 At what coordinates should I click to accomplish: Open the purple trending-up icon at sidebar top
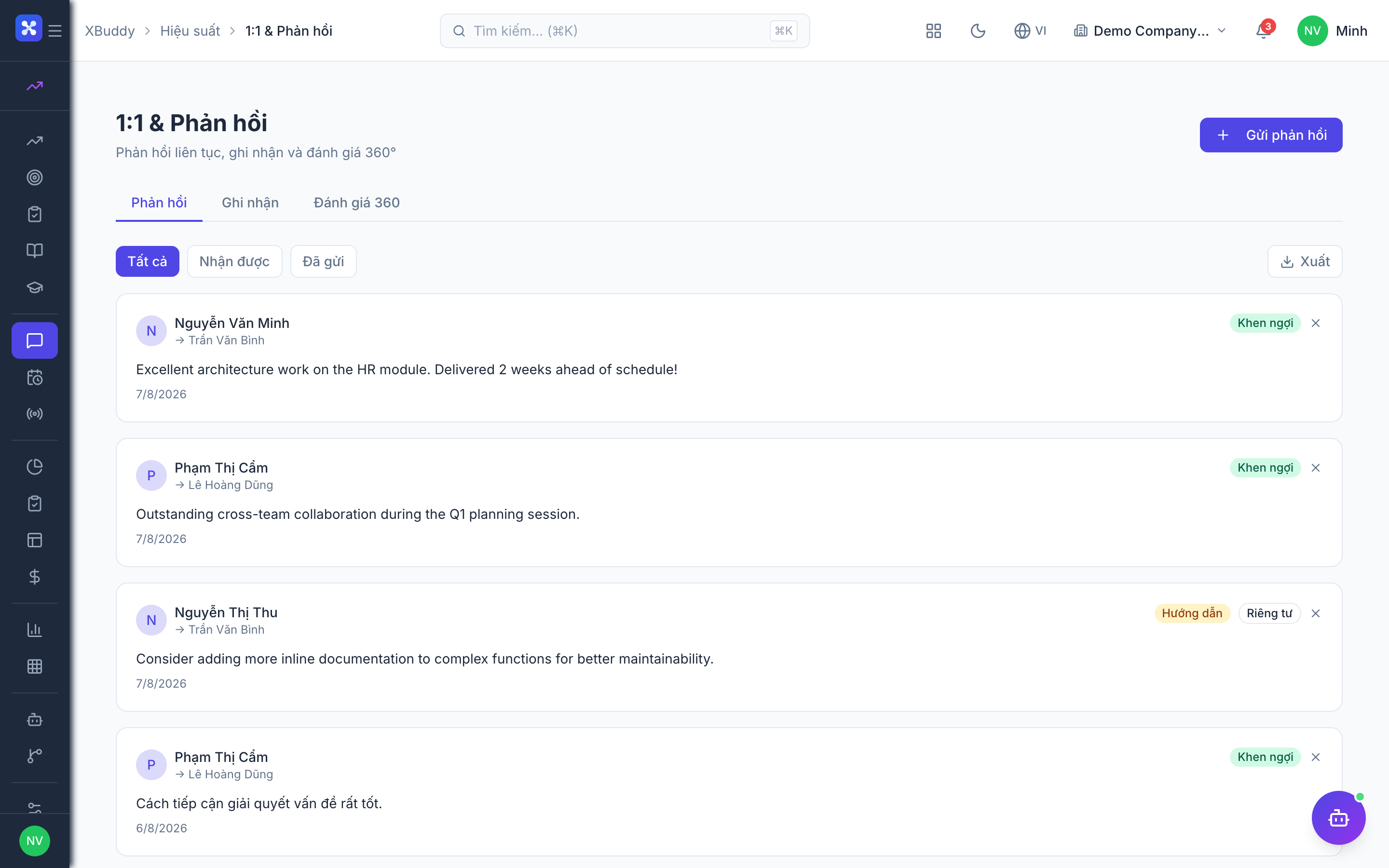point(34,86)
